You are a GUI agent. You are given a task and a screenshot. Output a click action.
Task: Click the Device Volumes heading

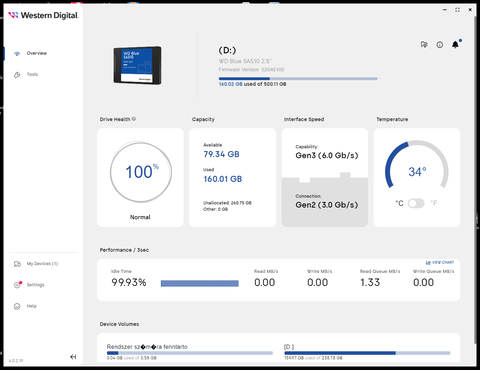coord(119,324)
